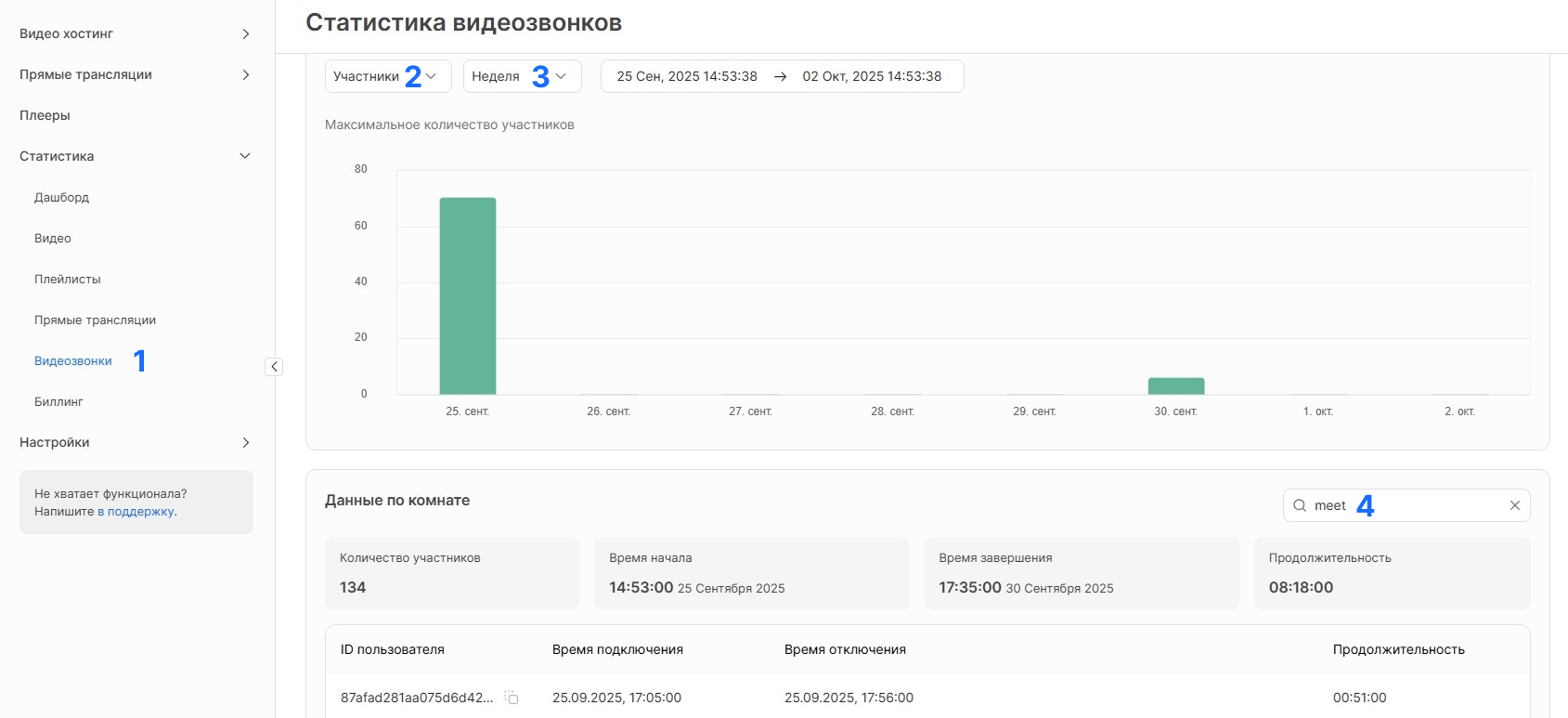
Task: Open Биллинг in the sidebar
Action: point(58,402)
